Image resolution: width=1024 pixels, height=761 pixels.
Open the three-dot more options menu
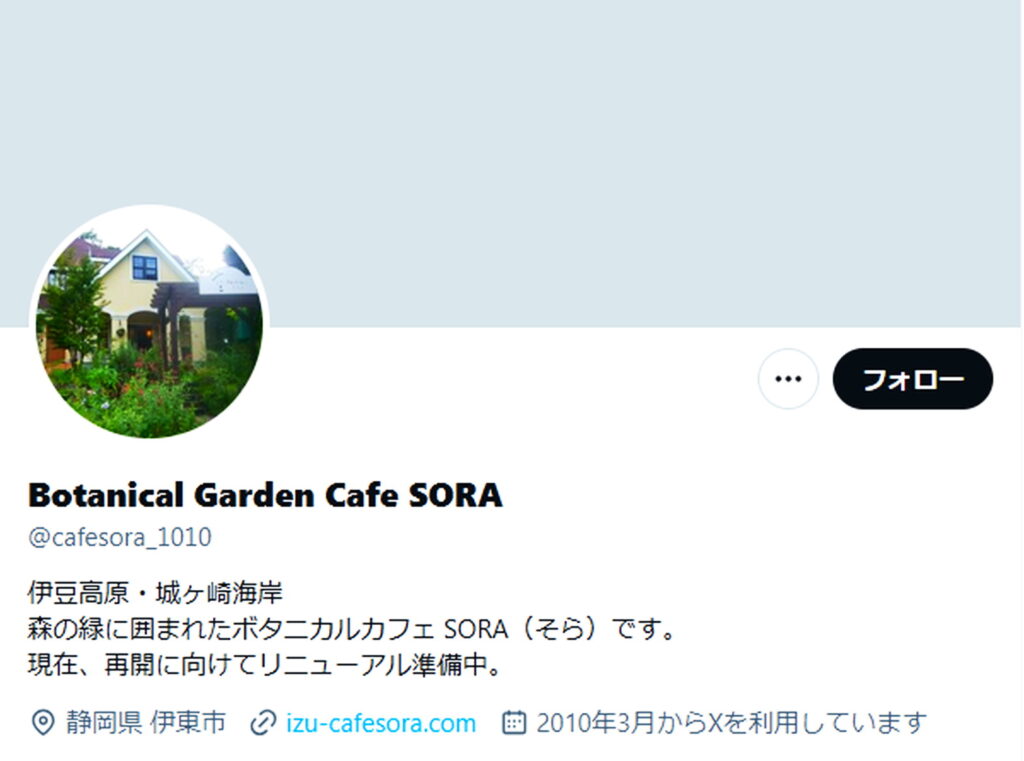(788, 379)
